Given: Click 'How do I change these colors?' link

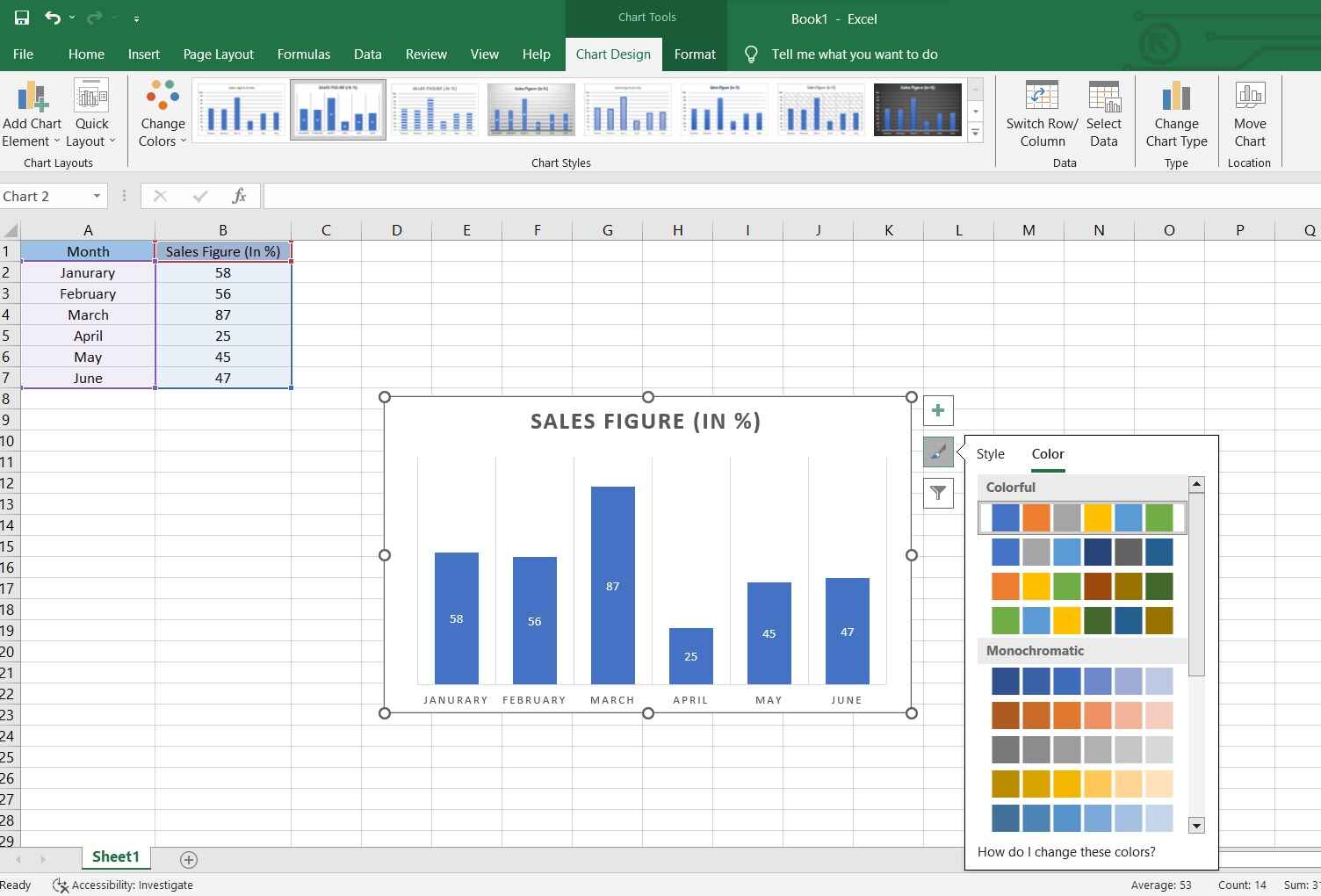Looking at the screenshot, I should pyautogui.click(x=1066, y=852).
